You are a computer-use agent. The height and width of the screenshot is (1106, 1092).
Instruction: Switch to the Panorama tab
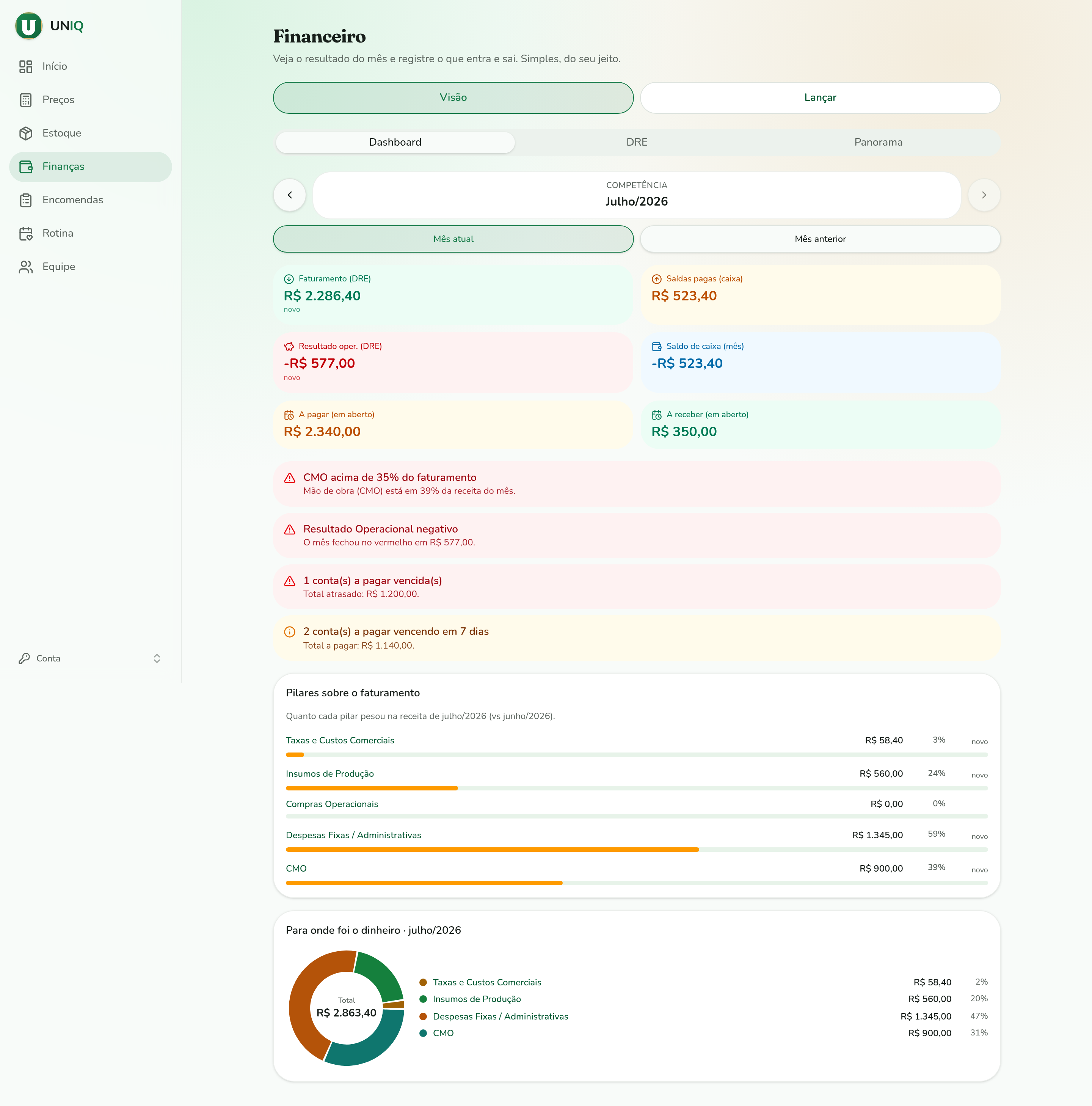coord(878,142)
